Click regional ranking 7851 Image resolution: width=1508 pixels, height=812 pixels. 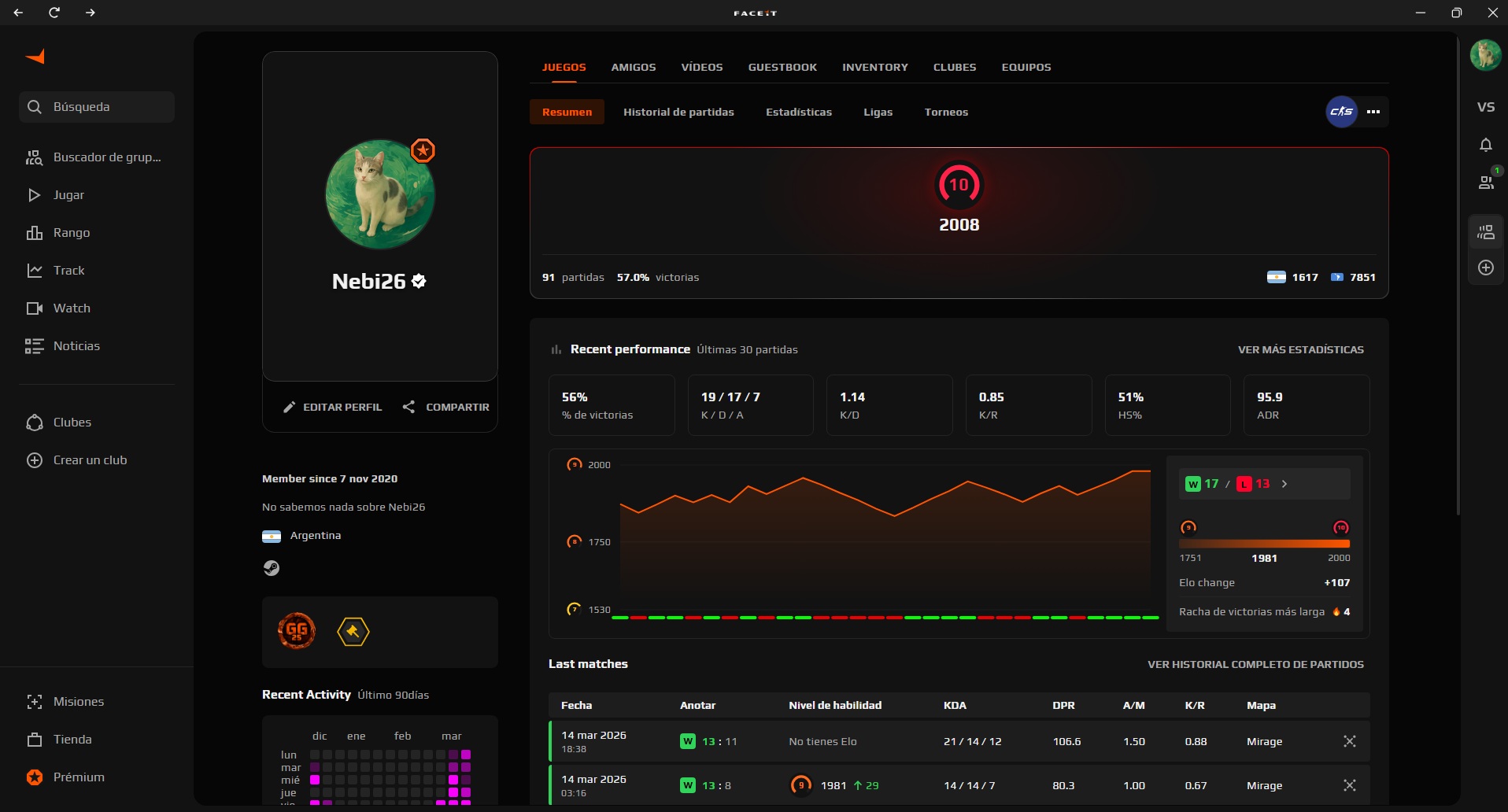pos(1353,277)
